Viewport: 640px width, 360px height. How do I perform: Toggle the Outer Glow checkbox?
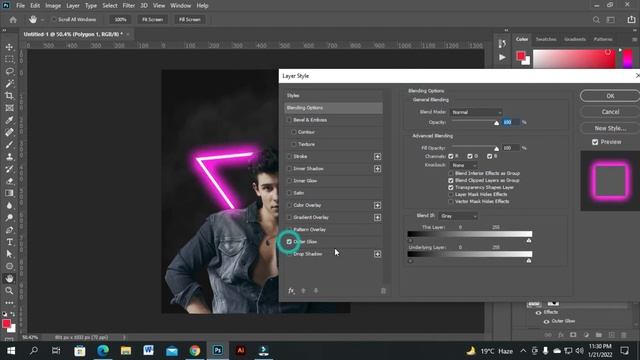[x=289, y=242]
